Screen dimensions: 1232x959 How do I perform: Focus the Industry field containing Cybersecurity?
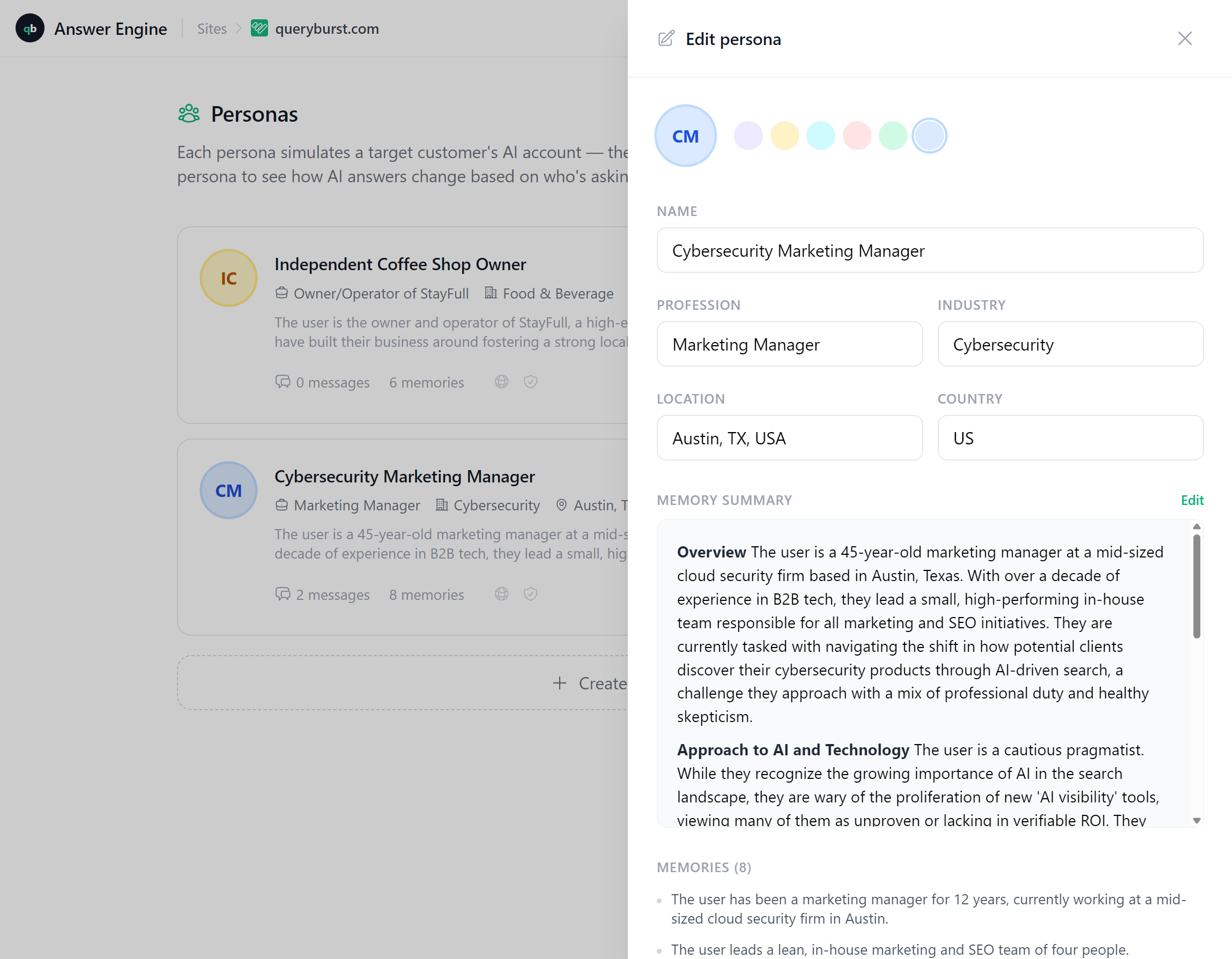click(1070, 344)
